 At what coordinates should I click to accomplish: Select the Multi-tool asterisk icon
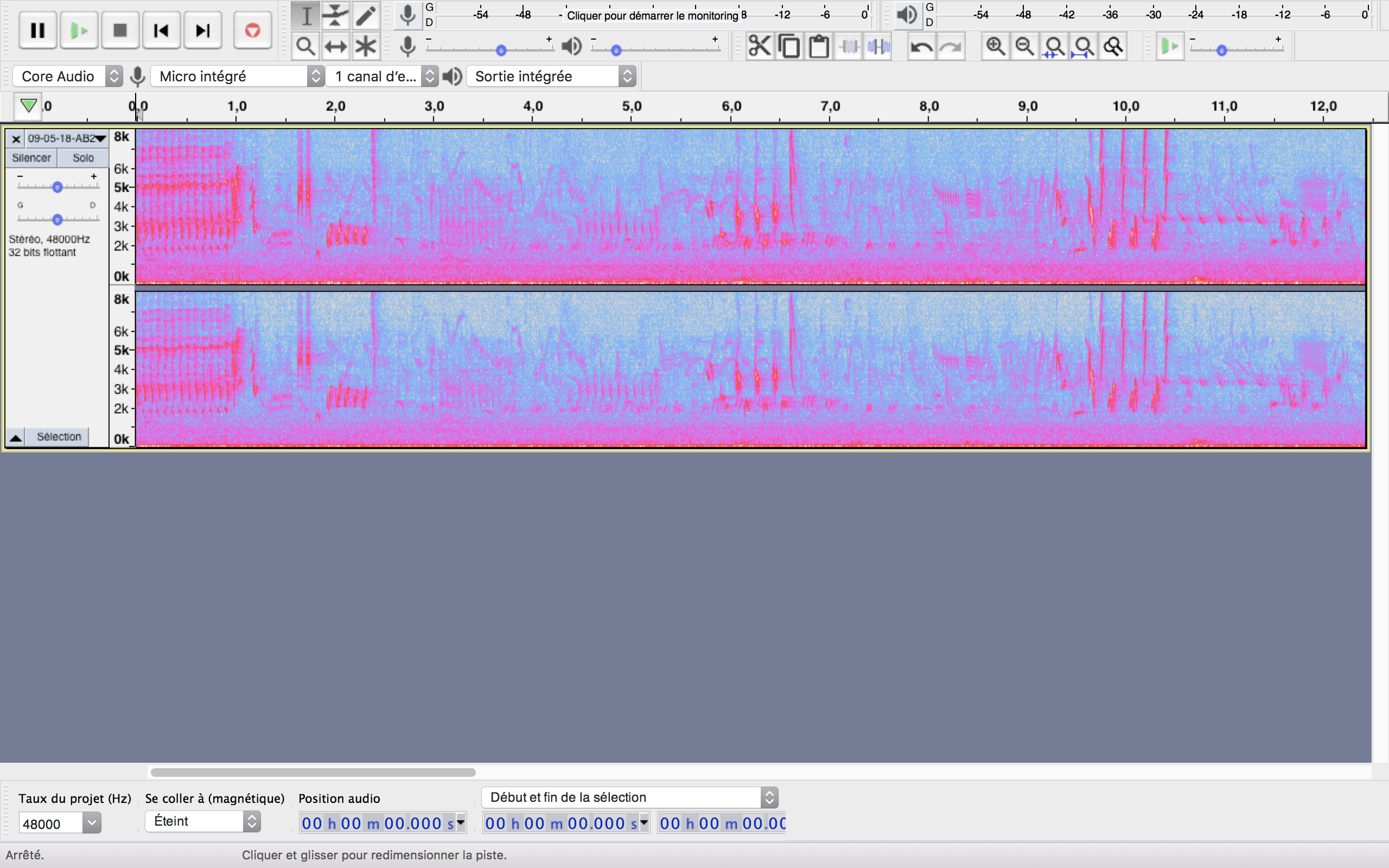tap(366, 47)
